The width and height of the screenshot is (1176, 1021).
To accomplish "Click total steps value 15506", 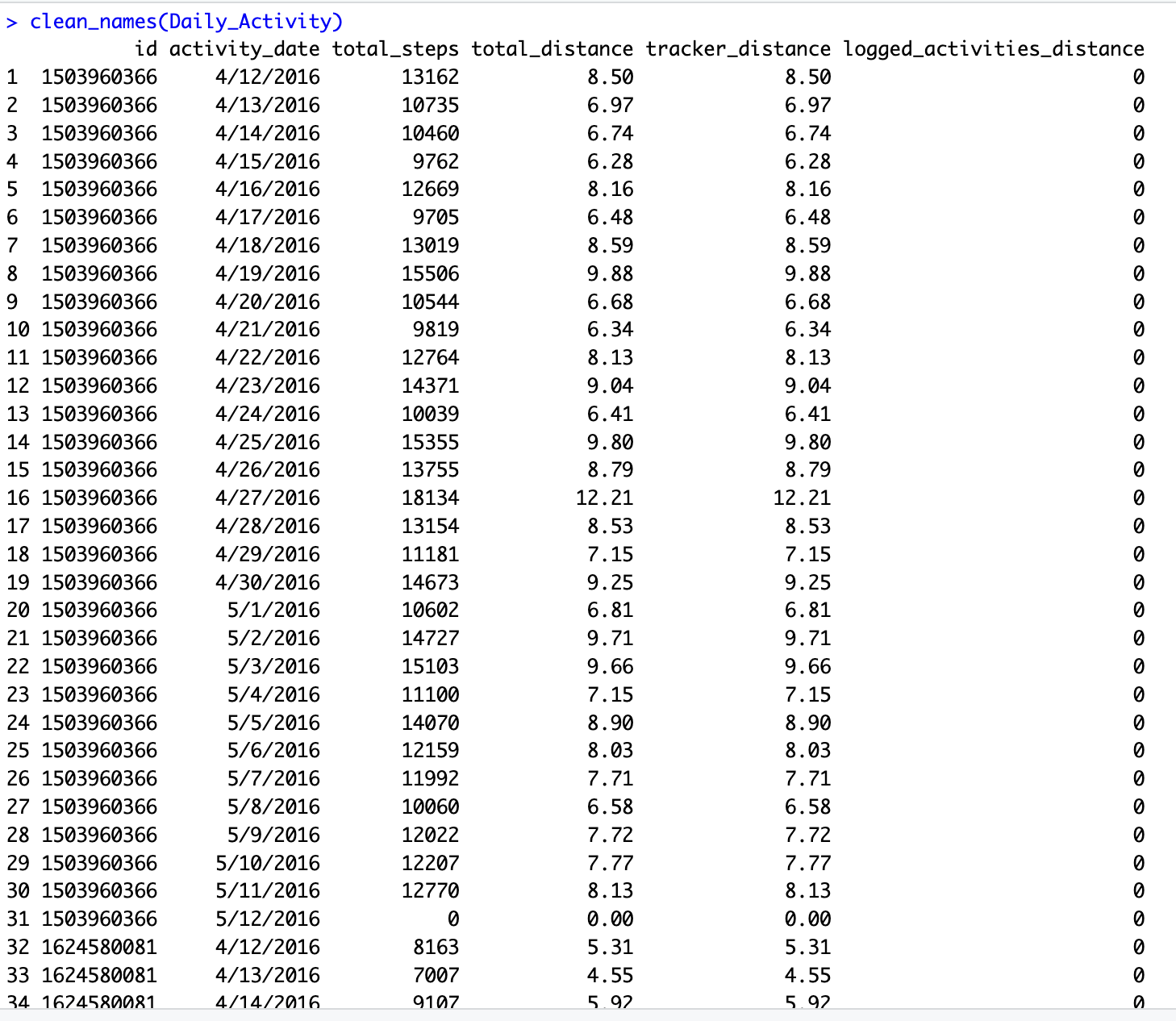I will pyautogui.click(x=431, y=274).
